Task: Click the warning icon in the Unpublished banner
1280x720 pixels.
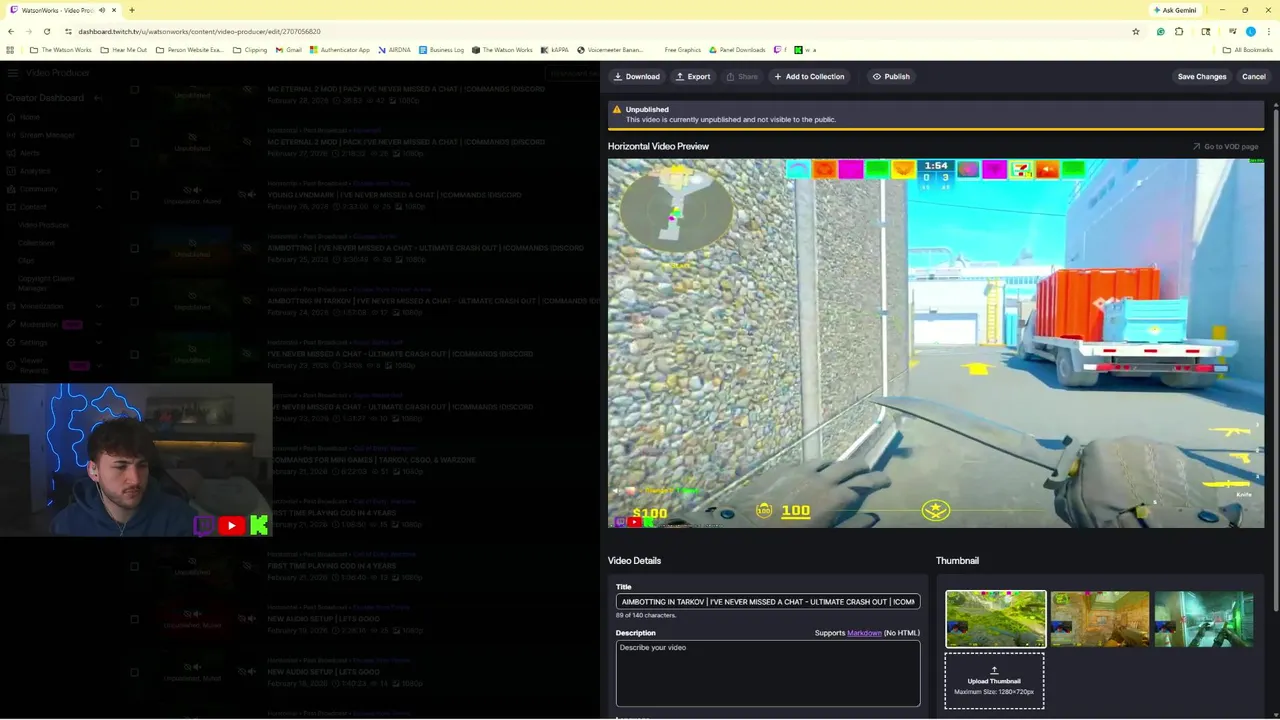Action: tap(616, 110)
